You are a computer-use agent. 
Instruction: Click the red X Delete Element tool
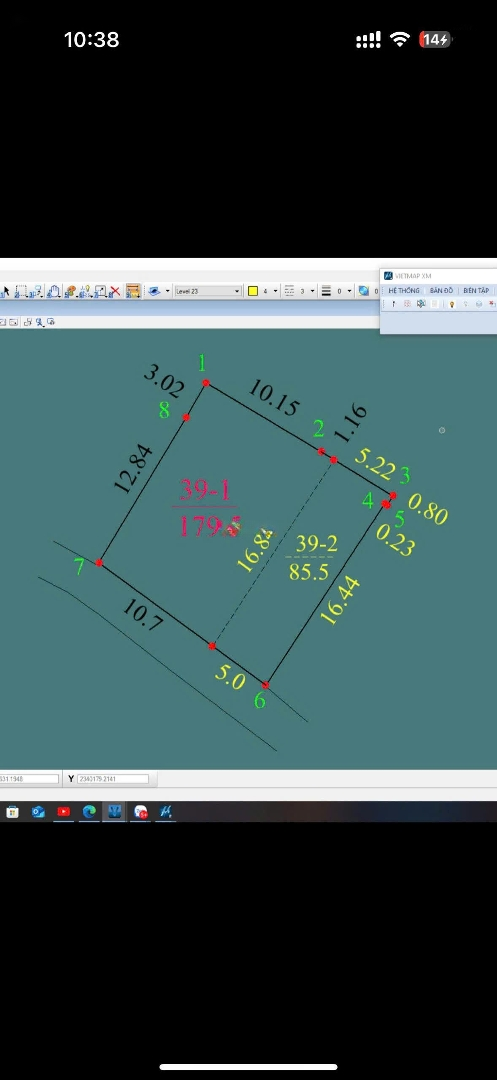[115, 291]
